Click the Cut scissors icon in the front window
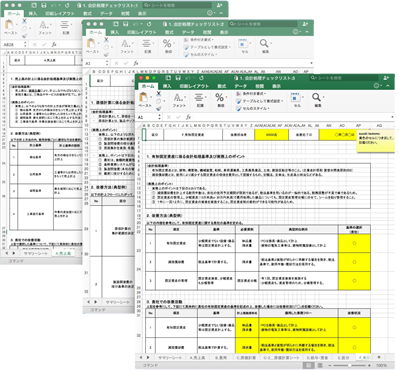399x370 pixels. coord(159,94)
